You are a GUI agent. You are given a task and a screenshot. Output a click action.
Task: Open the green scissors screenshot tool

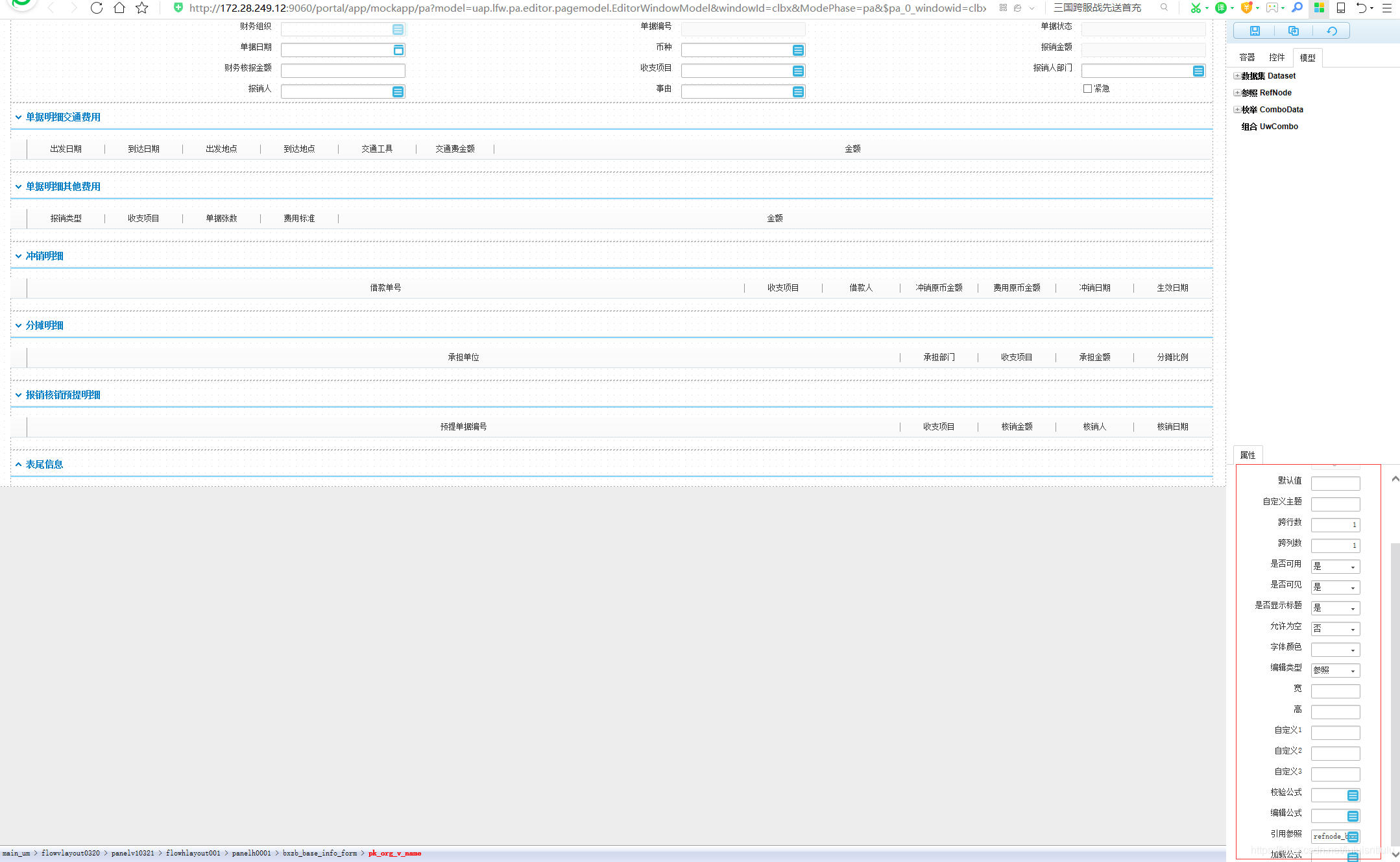(1195, 8)
